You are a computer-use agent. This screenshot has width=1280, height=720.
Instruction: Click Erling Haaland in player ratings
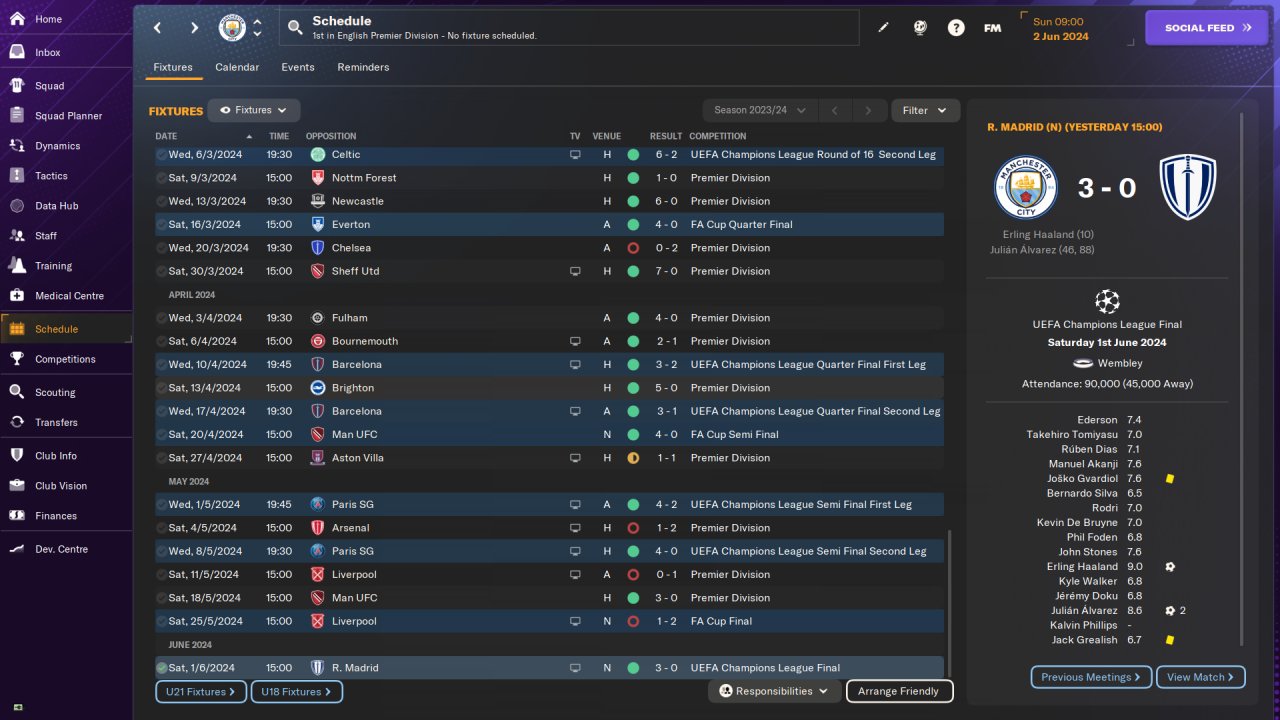click(x=1084, y=566)
